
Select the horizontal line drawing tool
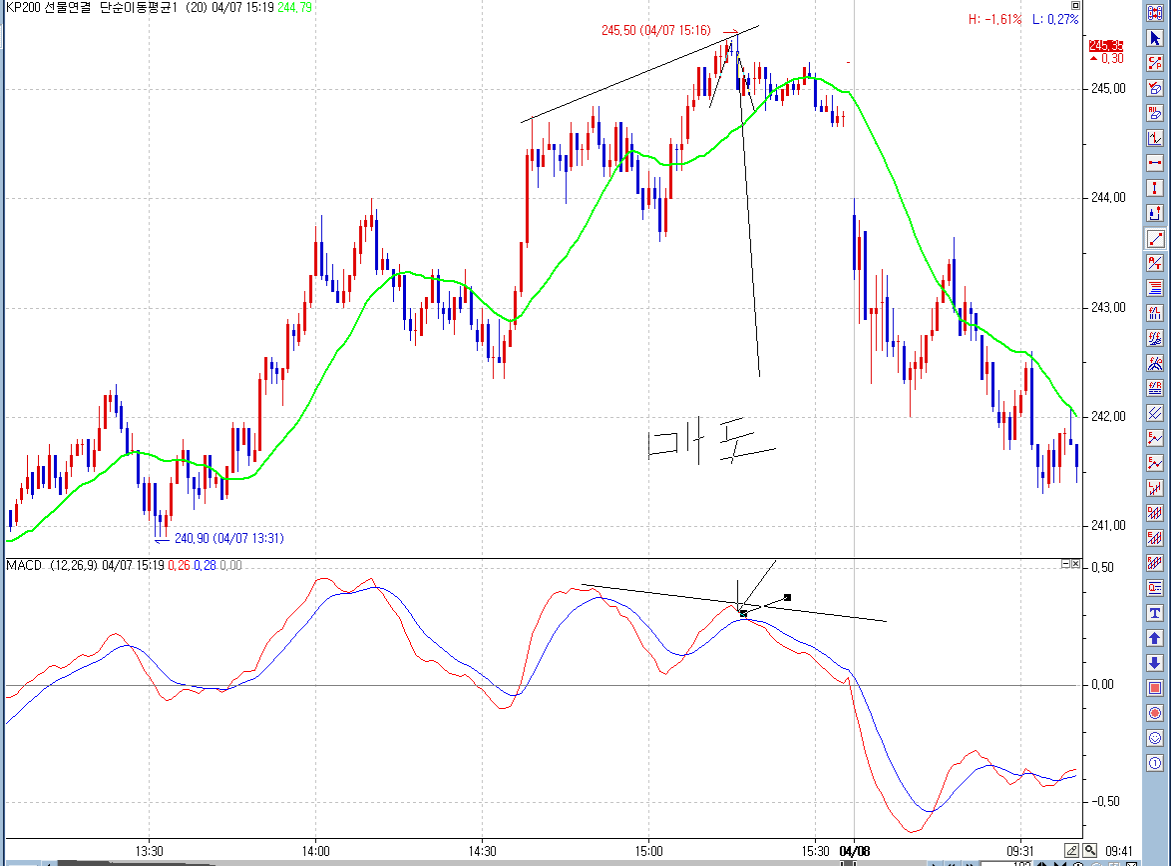coord(1155,163)
